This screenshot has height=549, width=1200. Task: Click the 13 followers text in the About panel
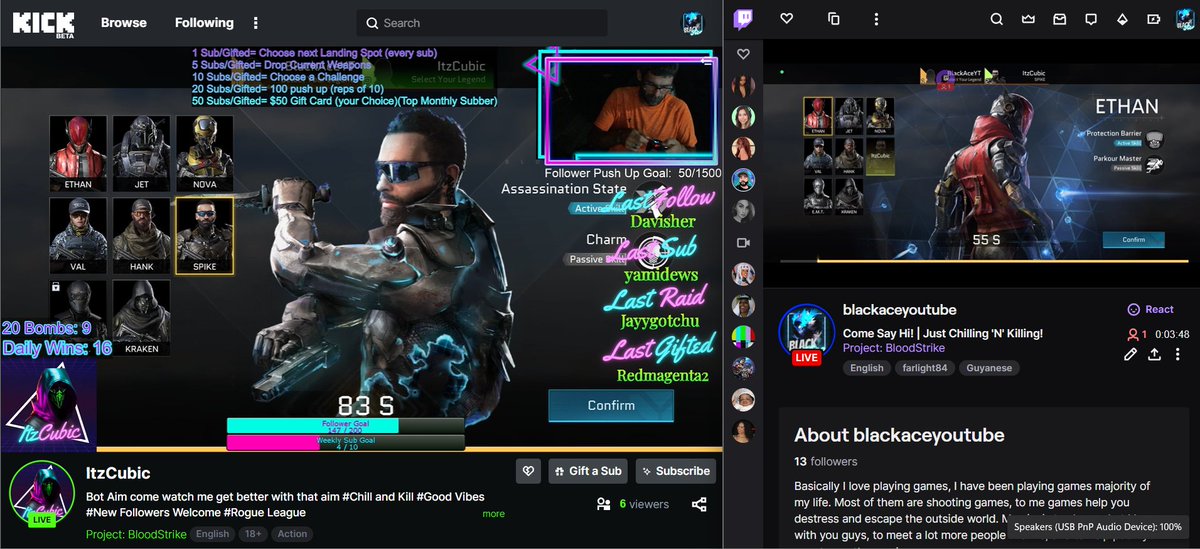[826, 462]
